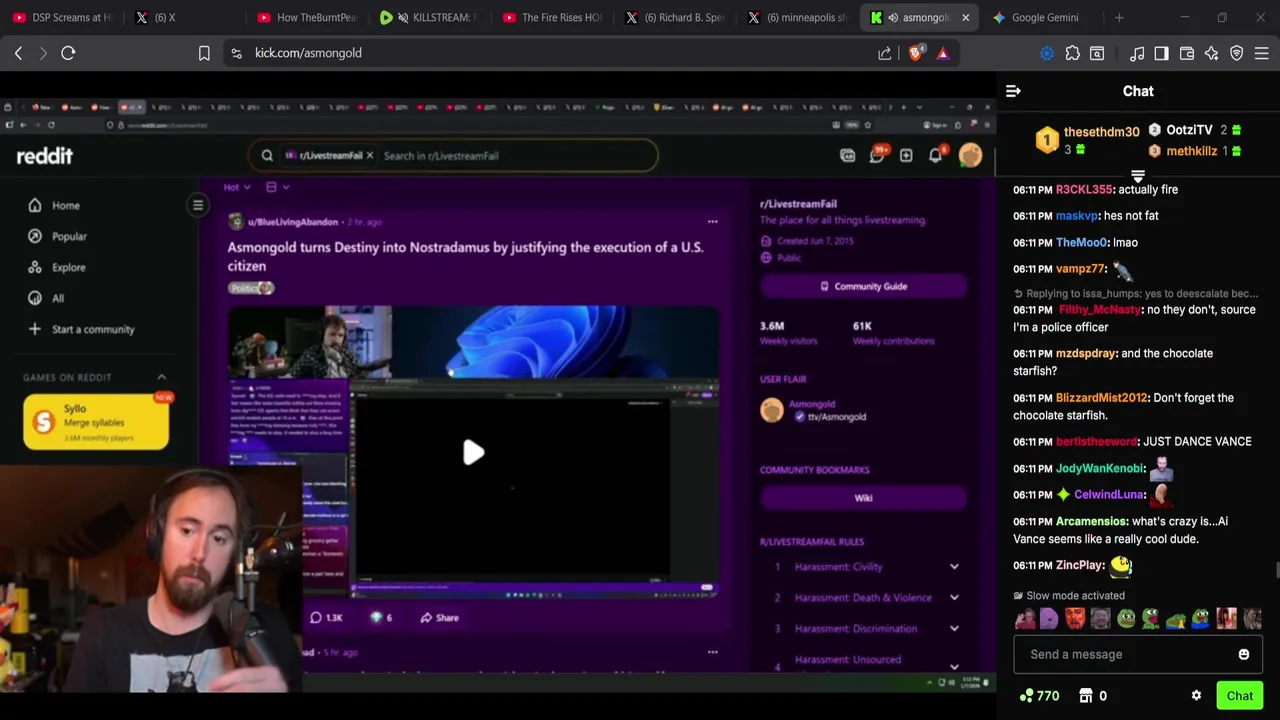Share the Asmongold Destiny post
The image size is (1280, 720).
(439, 618)
